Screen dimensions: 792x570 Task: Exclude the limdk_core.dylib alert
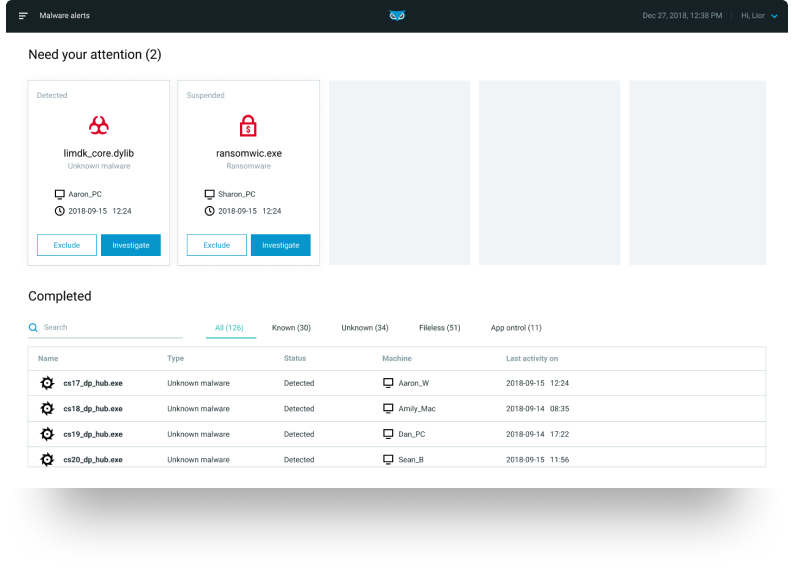[x=67, y=245]
